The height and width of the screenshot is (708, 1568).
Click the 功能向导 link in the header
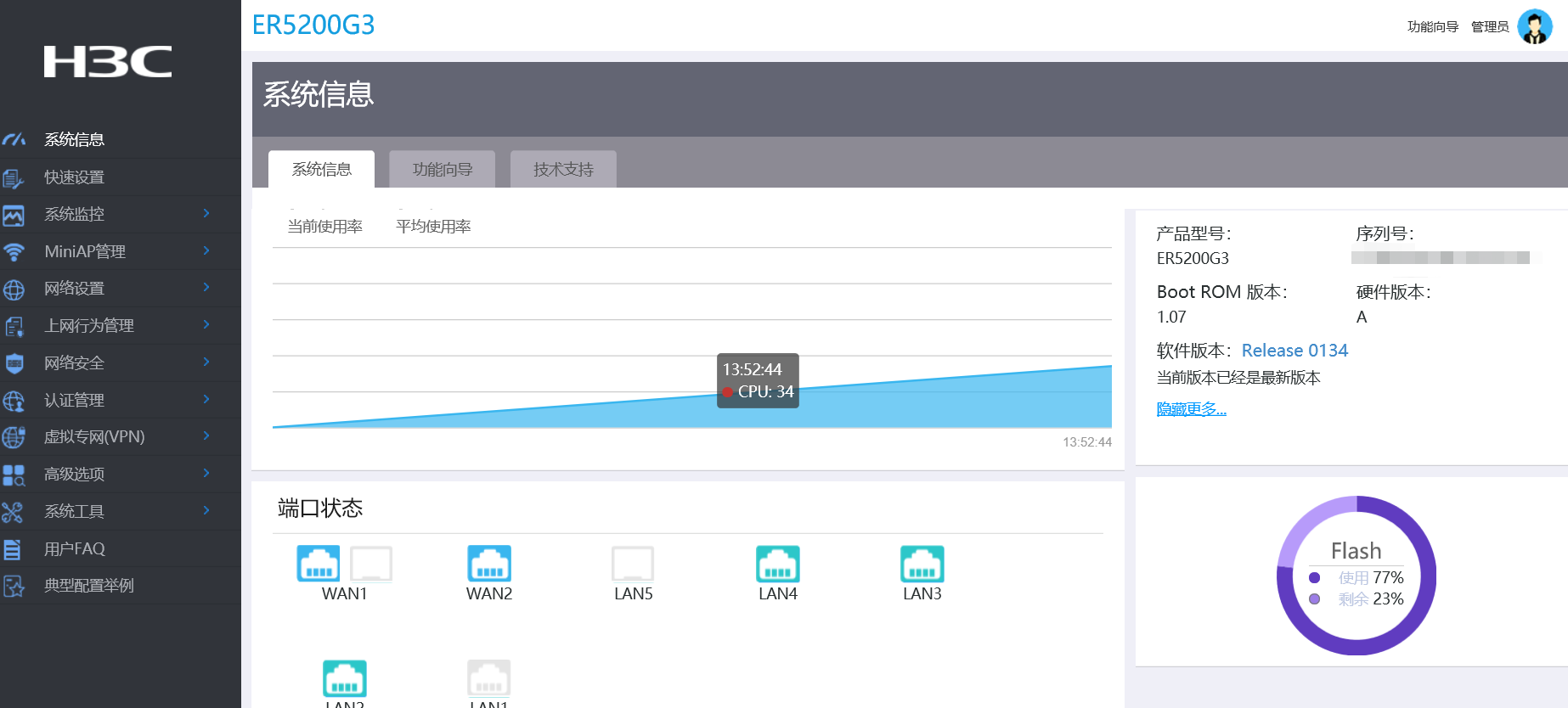tap(1433, 27)
